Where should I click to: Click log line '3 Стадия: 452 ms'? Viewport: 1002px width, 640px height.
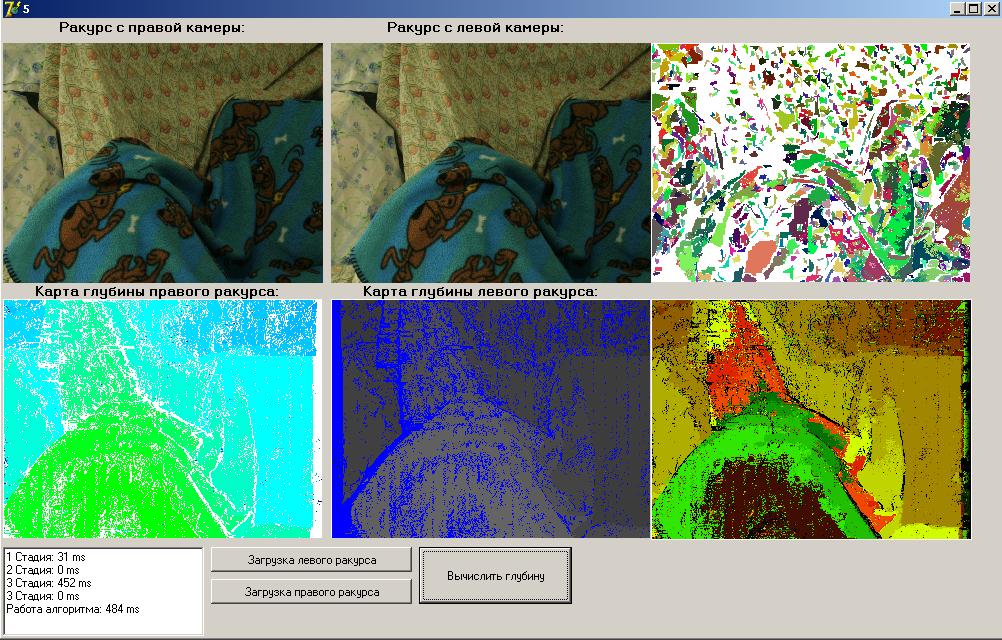49,583
